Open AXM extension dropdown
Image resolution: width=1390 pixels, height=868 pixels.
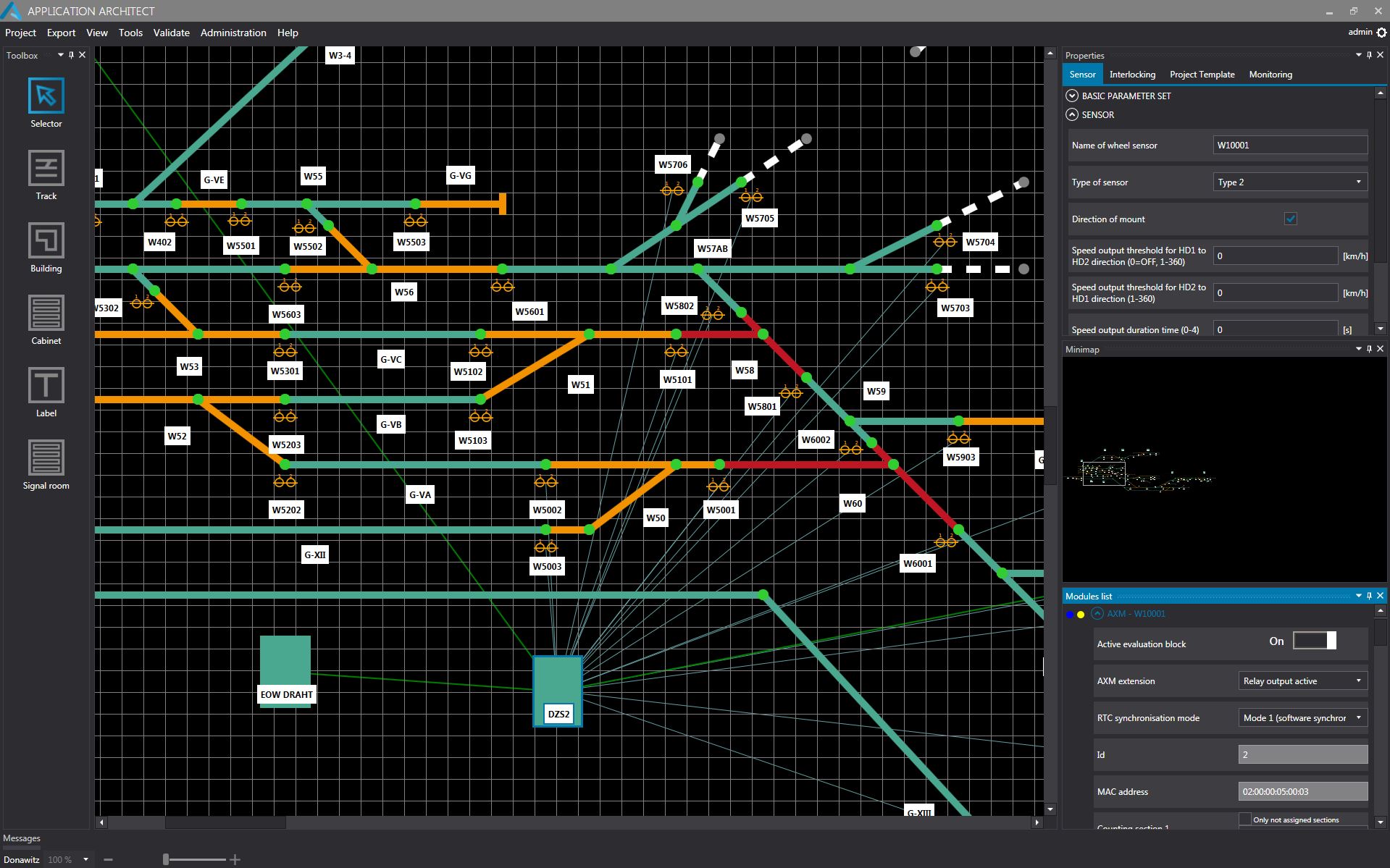pos(1302,681)
